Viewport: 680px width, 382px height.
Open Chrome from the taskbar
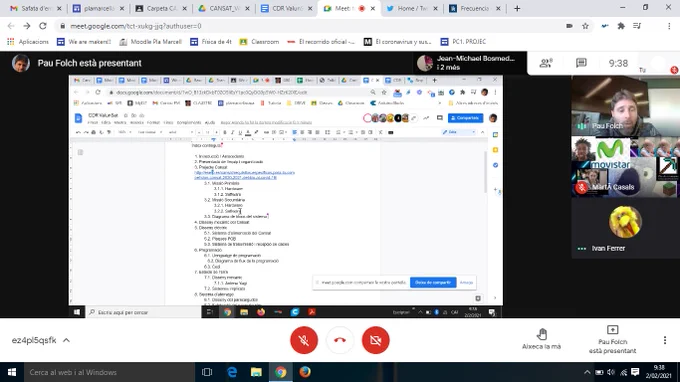tap(281, 372)
